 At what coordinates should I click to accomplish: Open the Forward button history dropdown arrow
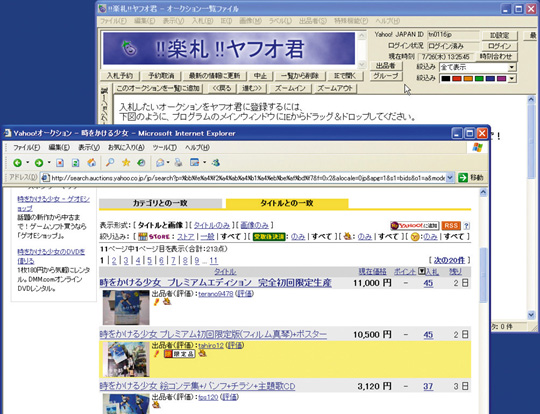49,163
